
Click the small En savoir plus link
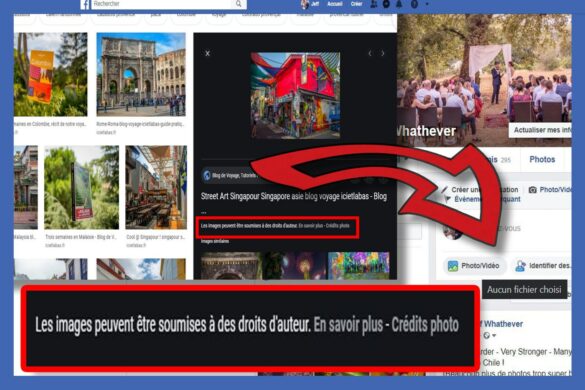[x=310, y=225]
